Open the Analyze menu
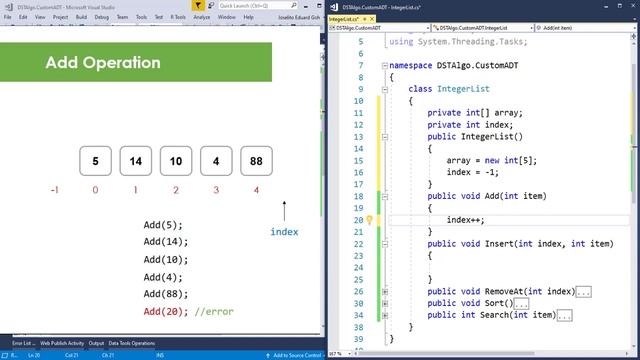 click(202, 17)
